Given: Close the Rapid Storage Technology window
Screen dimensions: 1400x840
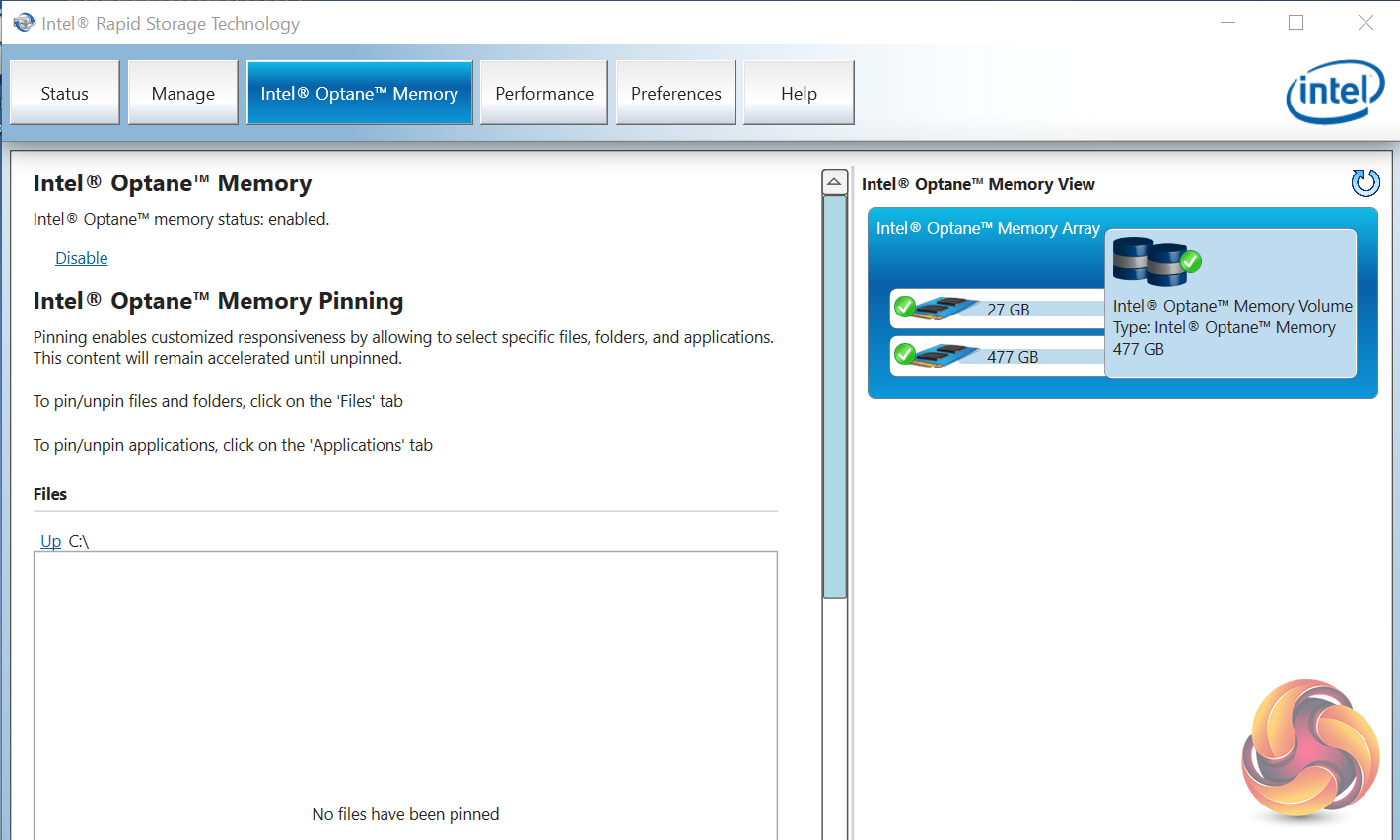Looking at the screenshot, I should [x=1365, y=23].
